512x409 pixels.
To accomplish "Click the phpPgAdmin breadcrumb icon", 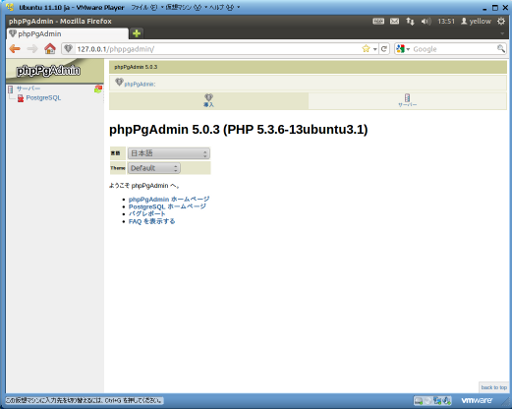I will point(119,82).
